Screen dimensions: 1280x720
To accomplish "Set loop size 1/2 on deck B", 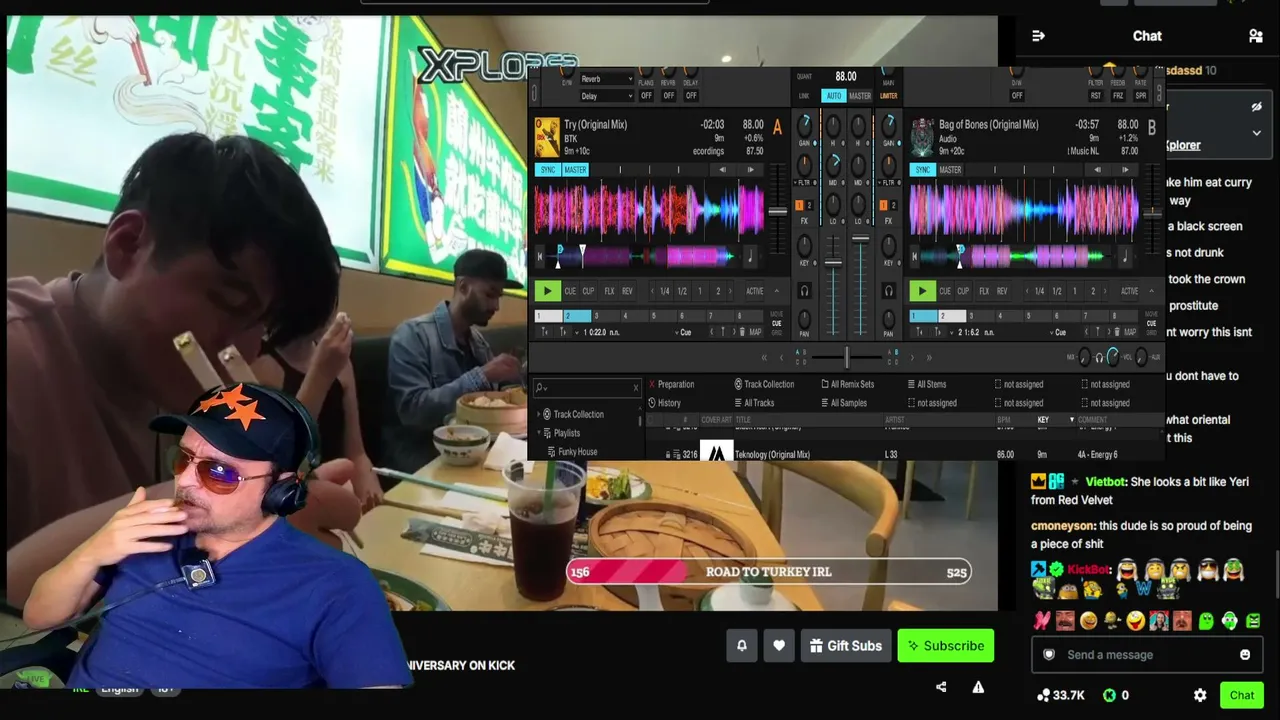I will pyautogui.click(x=1057, y=291).
